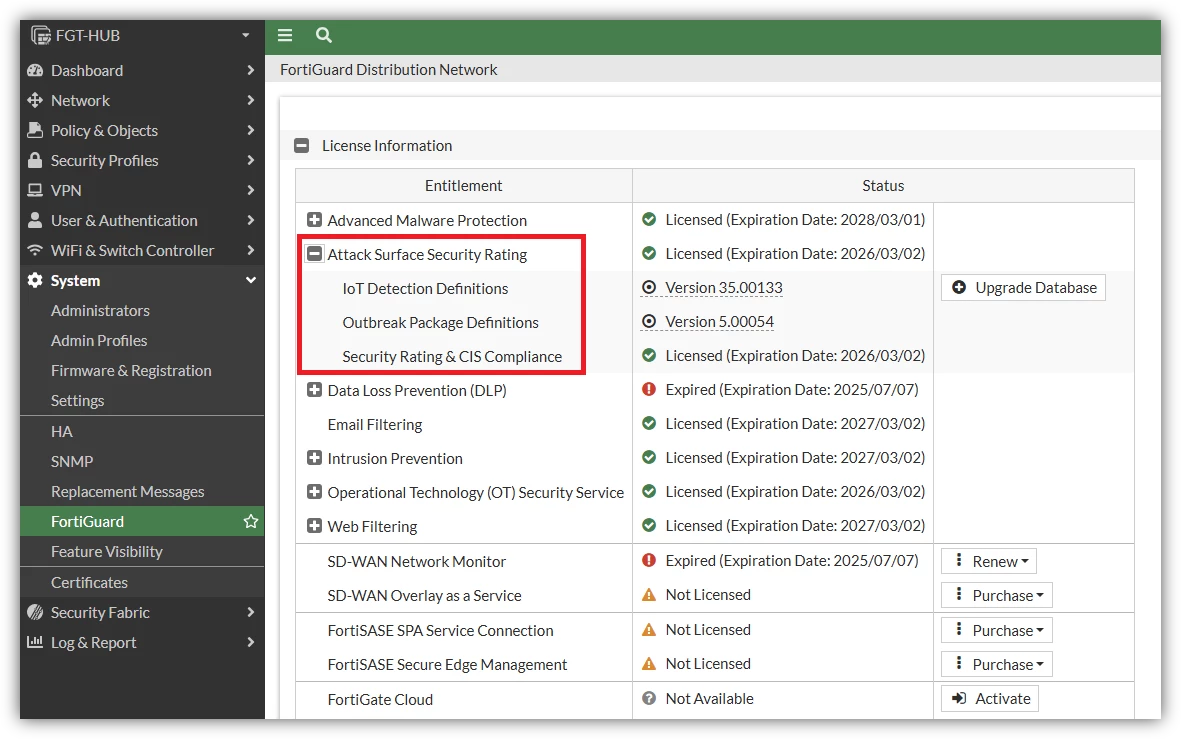Image resolution: width=1181 pixels, height=739 pixels.
Task: Click the VPN laptop icon
Action: pyautogui.click(x=35, y=190)
